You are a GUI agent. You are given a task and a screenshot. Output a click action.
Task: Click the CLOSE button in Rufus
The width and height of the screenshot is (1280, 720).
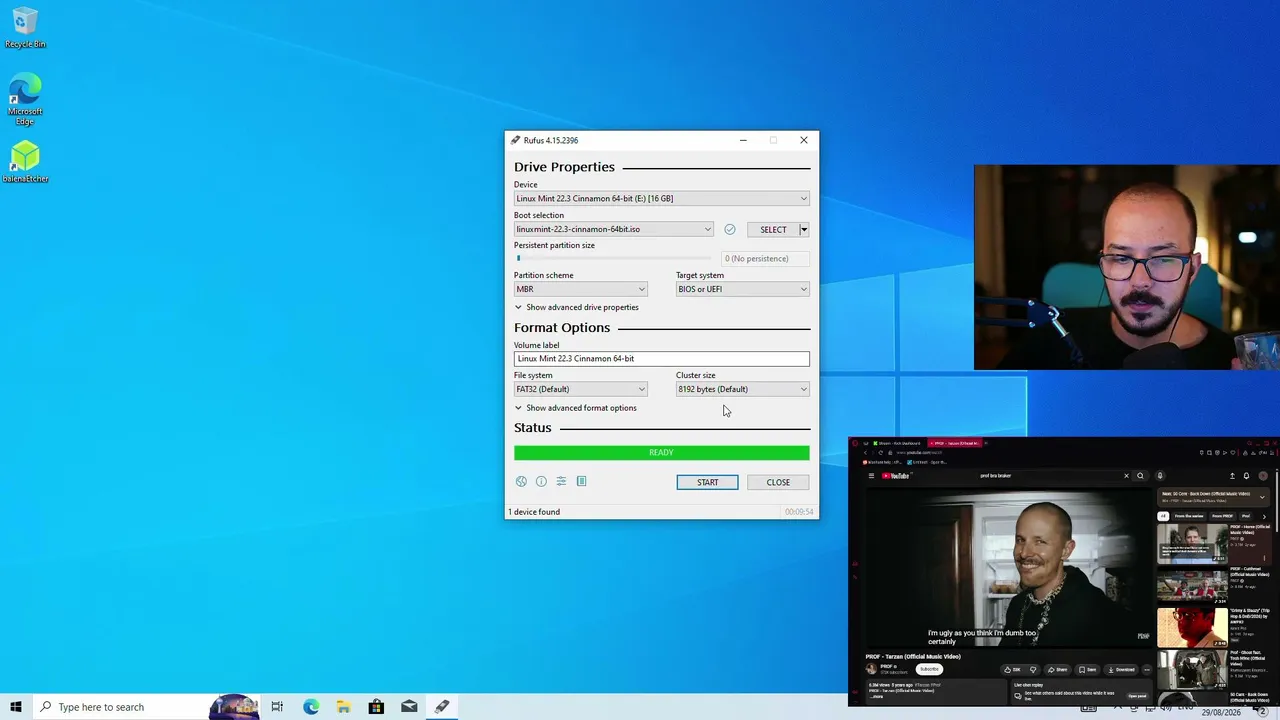click(x=778, y=482)
